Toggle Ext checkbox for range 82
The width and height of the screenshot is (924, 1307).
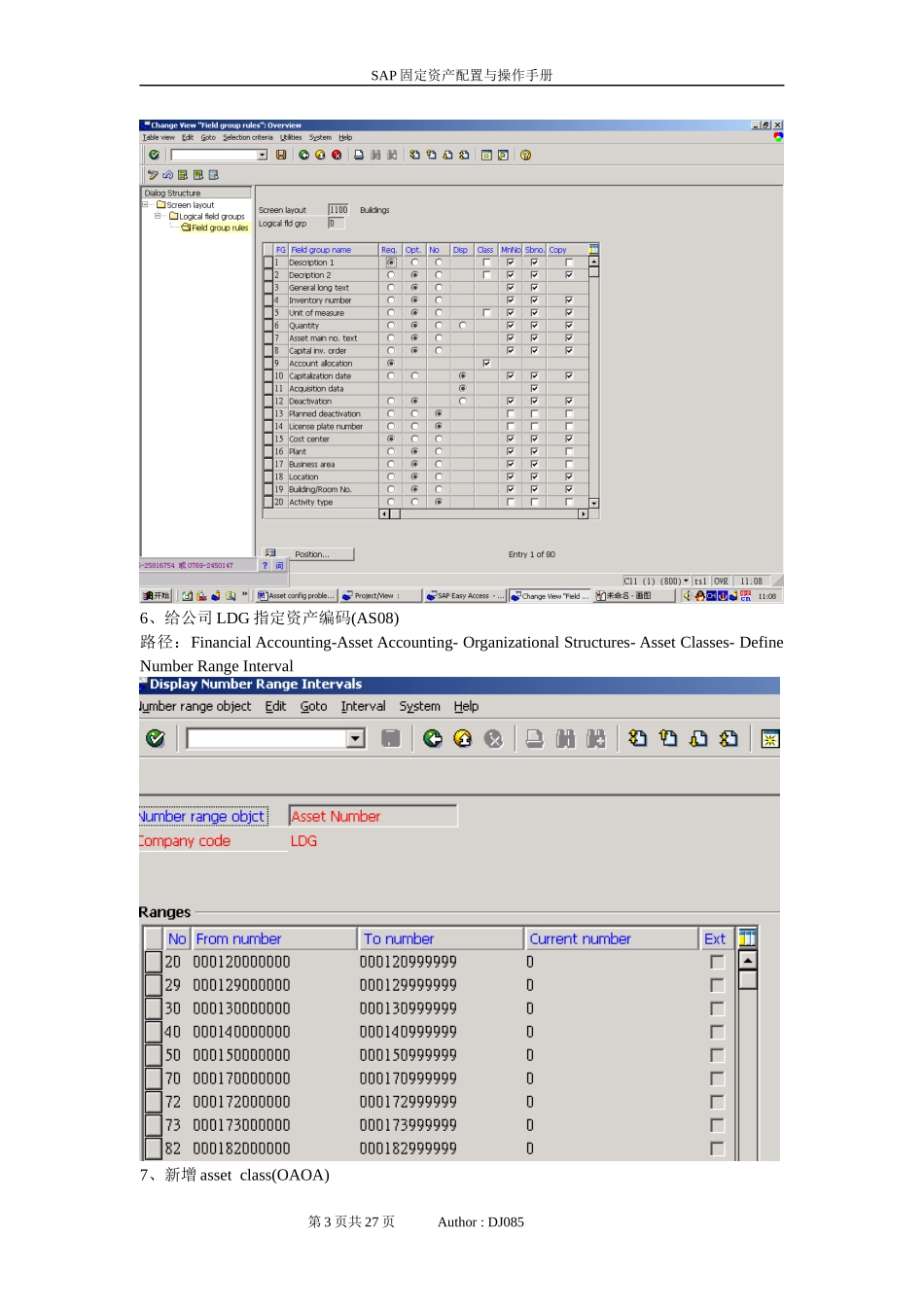pyautogui.click(x=718, y=1148)
